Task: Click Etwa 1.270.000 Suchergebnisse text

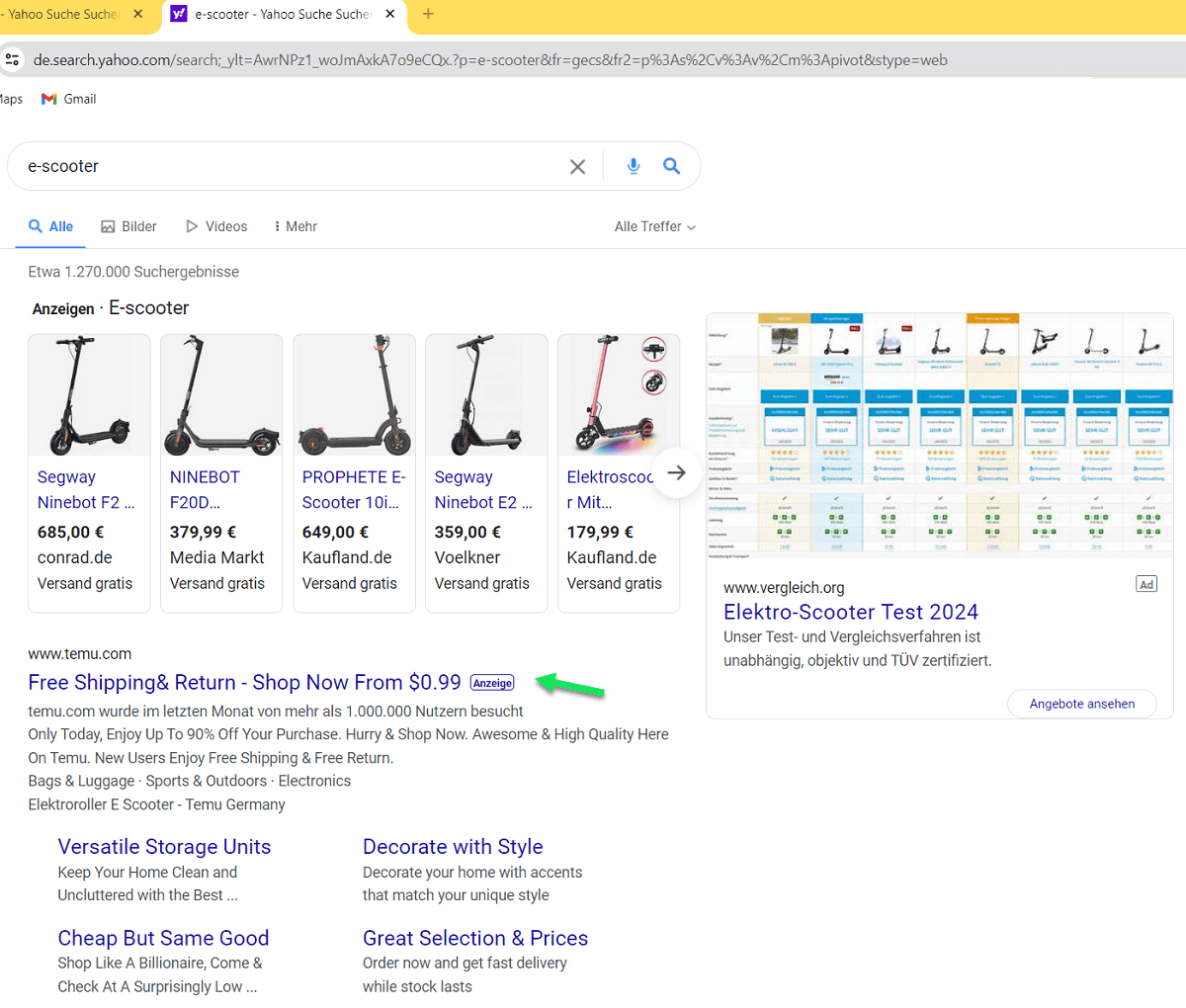Action: (x=133, y=272)
